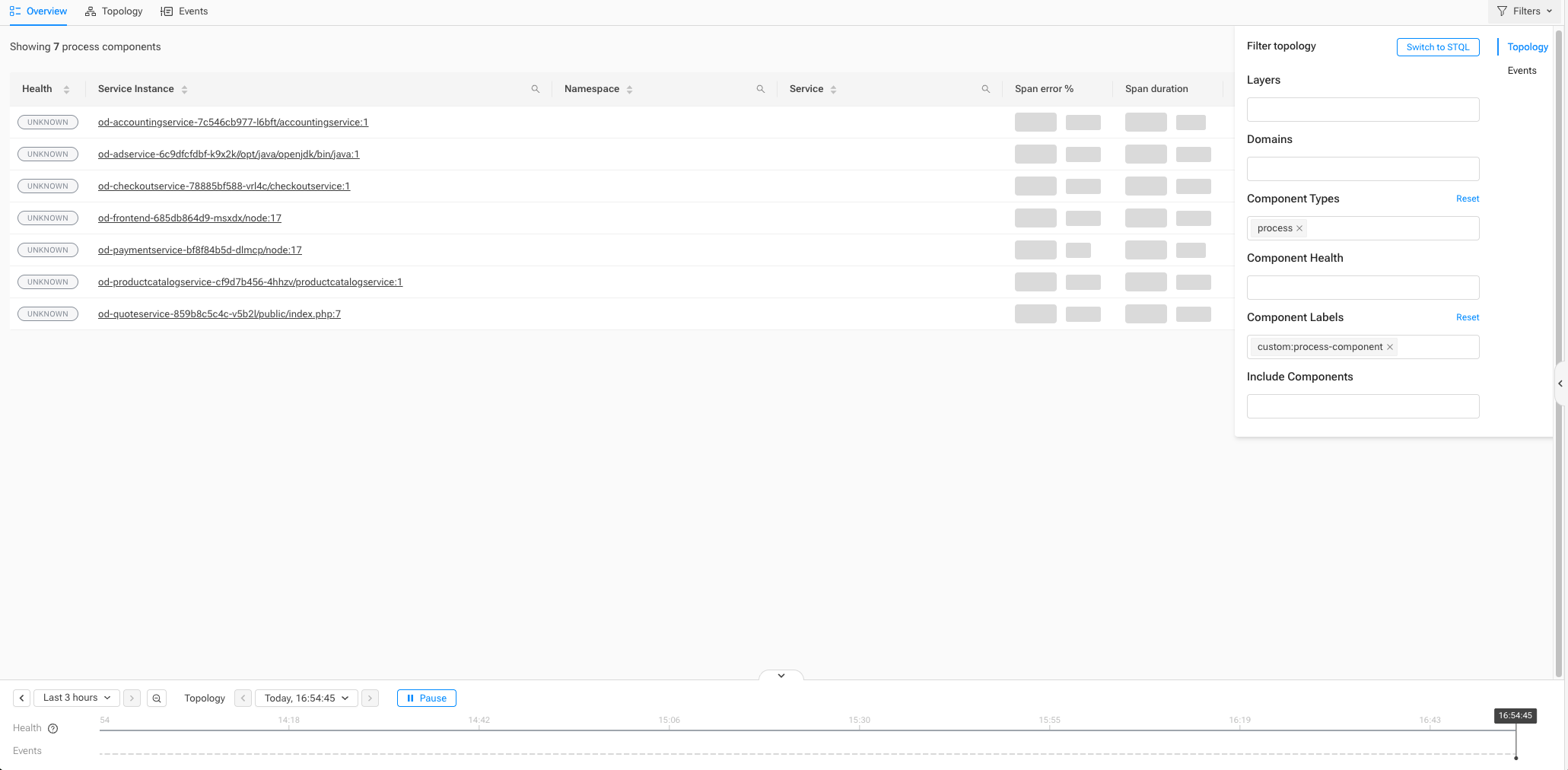Click the Namespace column search icon

(x=760, y=89)
